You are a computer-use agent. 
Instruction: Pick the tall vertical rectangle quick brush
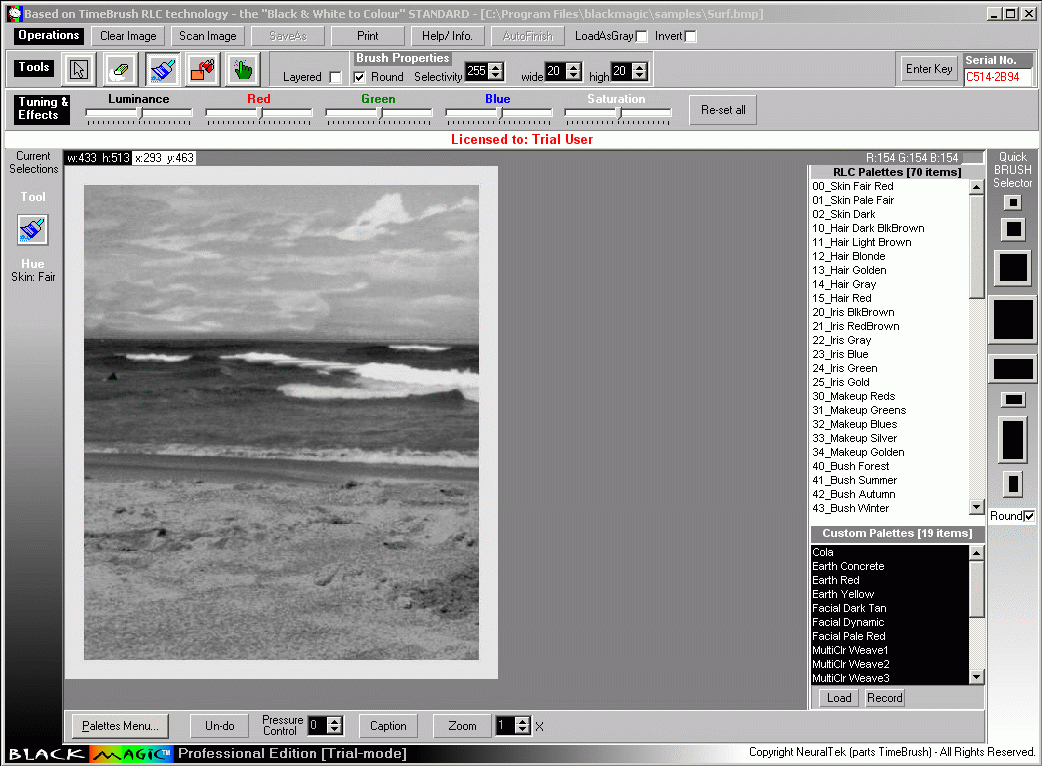(1013, 440)
